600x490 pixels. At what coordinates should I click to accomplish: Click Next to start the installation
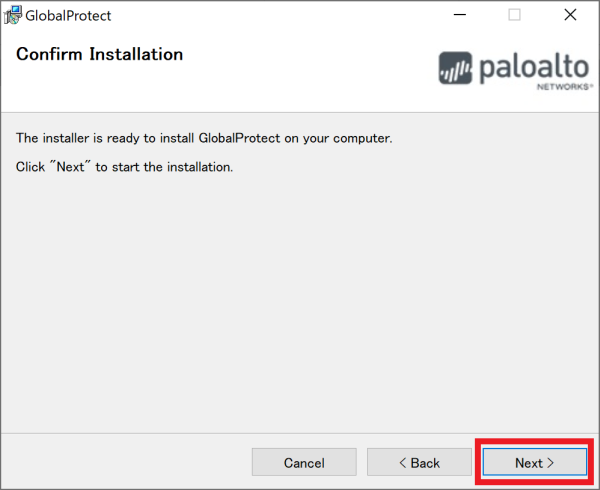click(534, 462)
